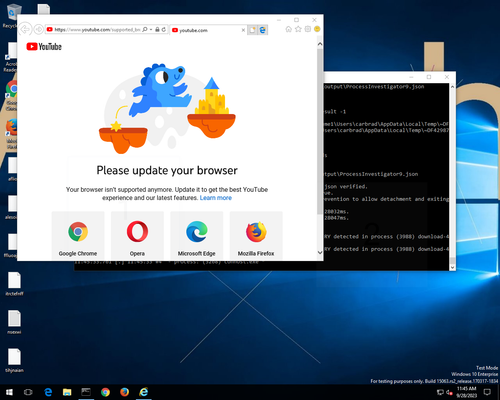Image resolution: width=500 pixels, height=400 pixels.
Task: Select the tihjnaian desktop file
Action: [x=14, y=361]
